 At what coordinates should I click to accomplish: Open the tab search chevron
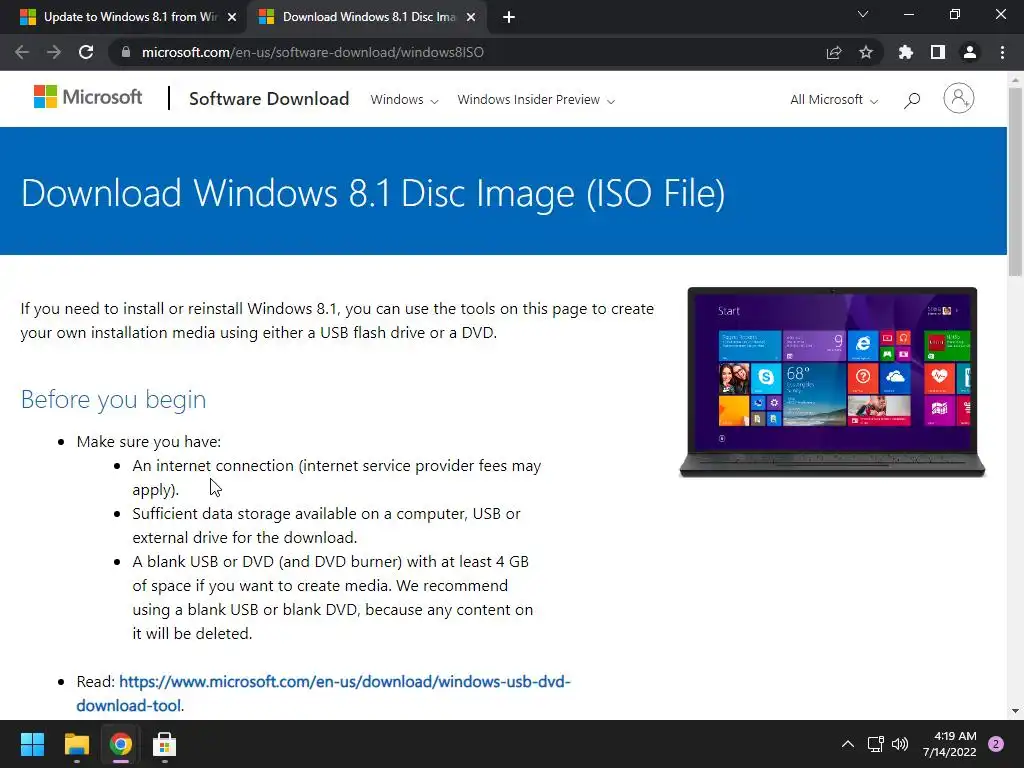(x=863, y=14)
